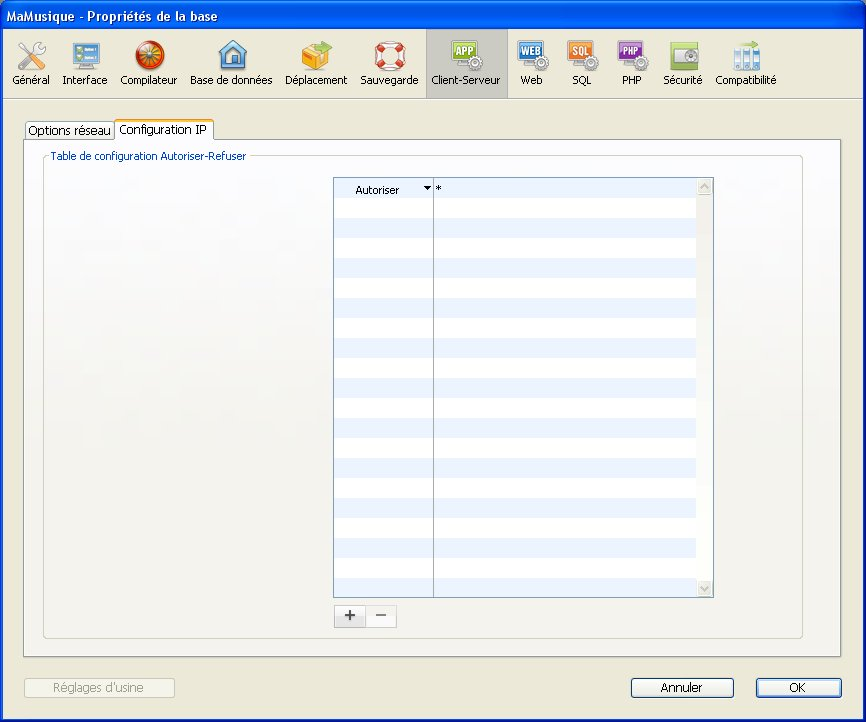Add a row with the plus button
866x722 pixels.
coord(349,616)
